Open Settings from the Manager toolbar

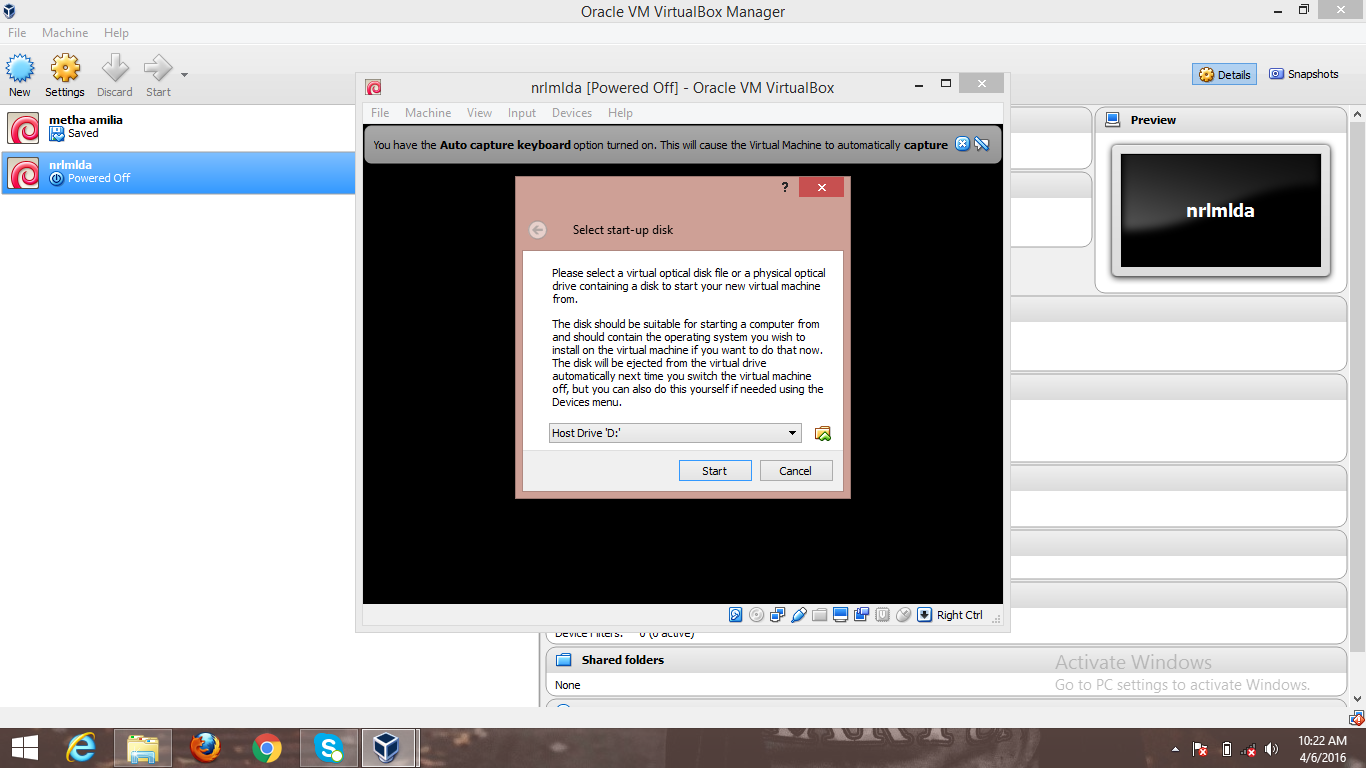tap(65, 76)
